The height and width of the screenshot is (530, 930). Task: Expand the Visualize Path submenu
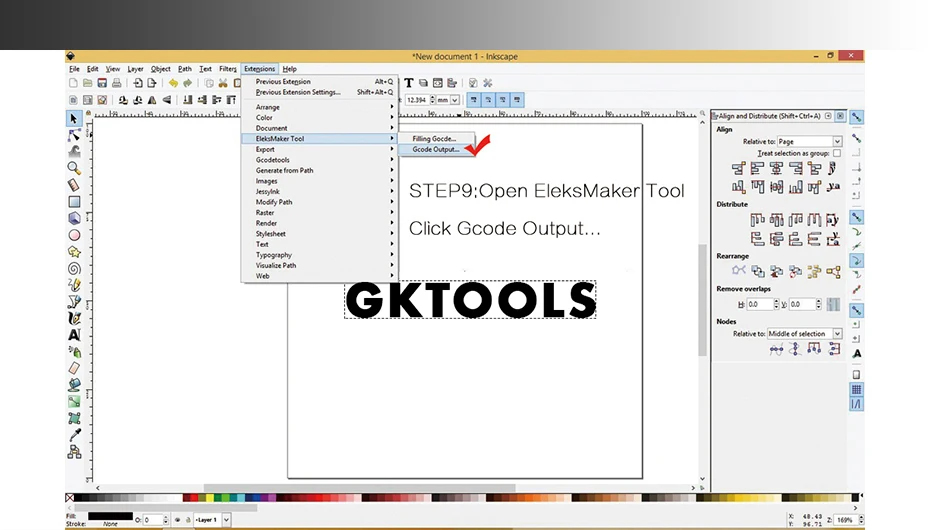point(319,266)
